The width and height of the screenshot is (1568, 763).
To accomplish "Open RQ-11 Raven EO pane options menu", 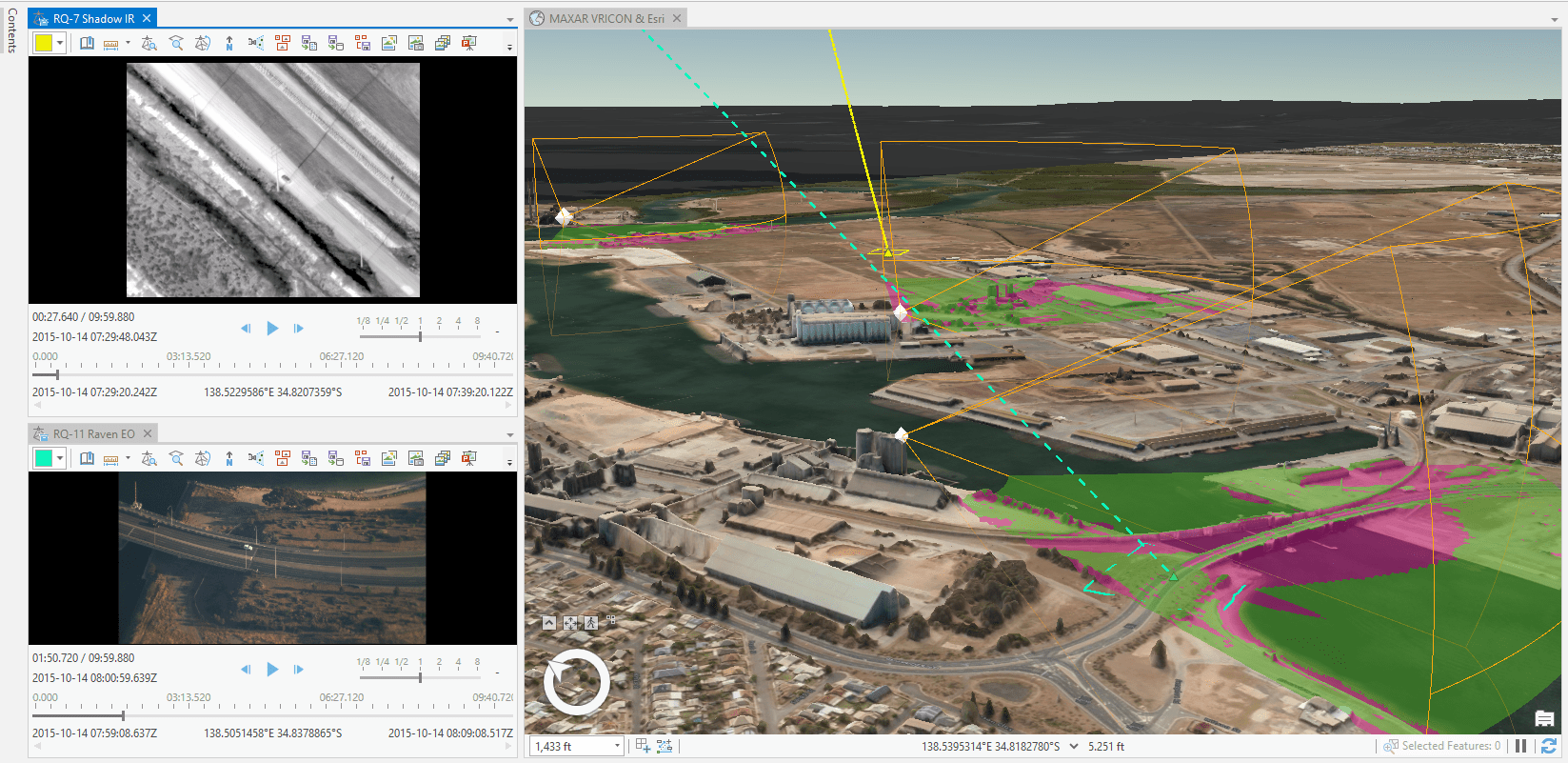I will pyautogui.click(x=510, y=435).
